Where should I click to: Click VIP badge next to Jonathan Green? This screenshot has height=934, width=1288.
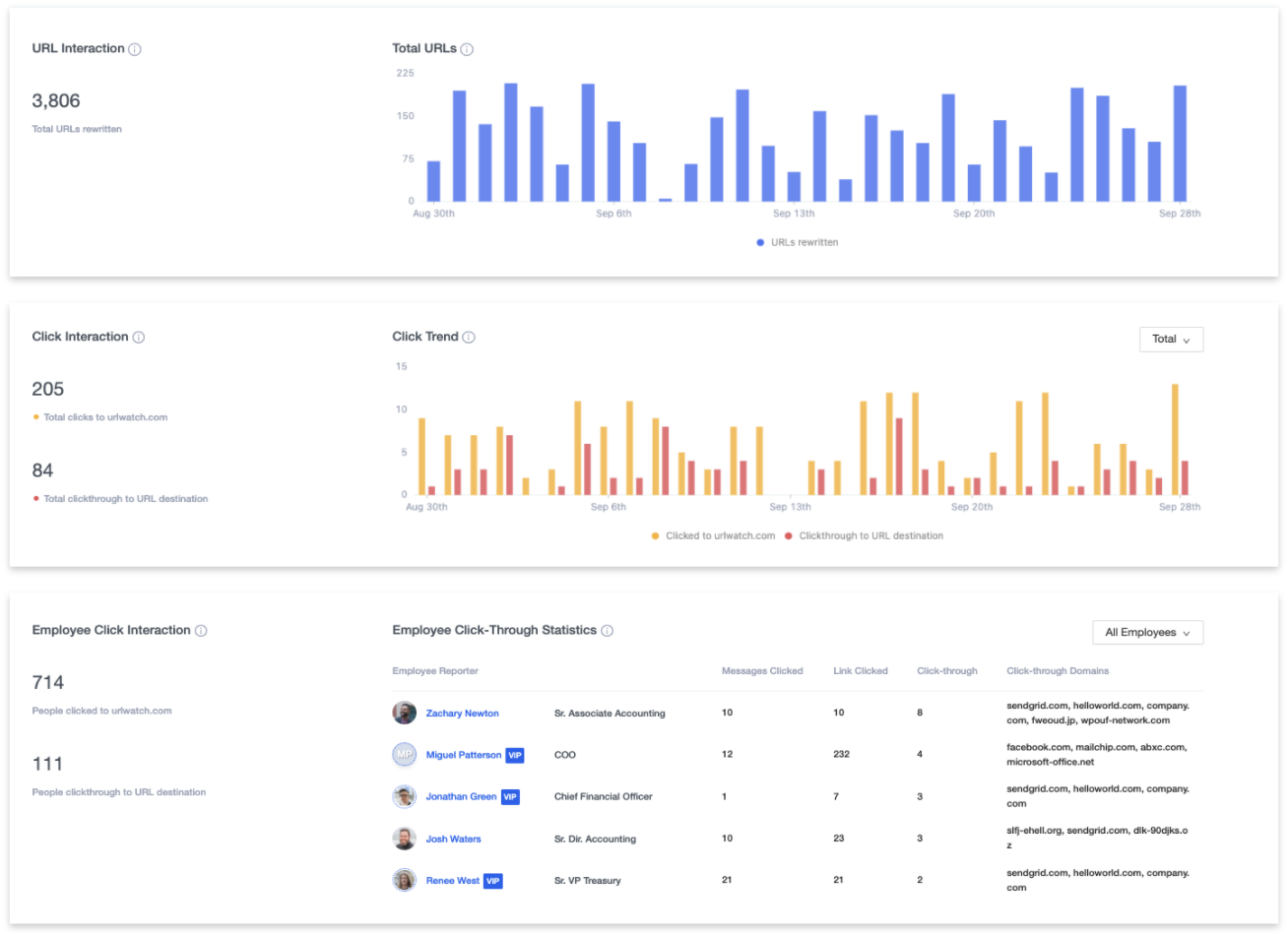tap(510, 797)
